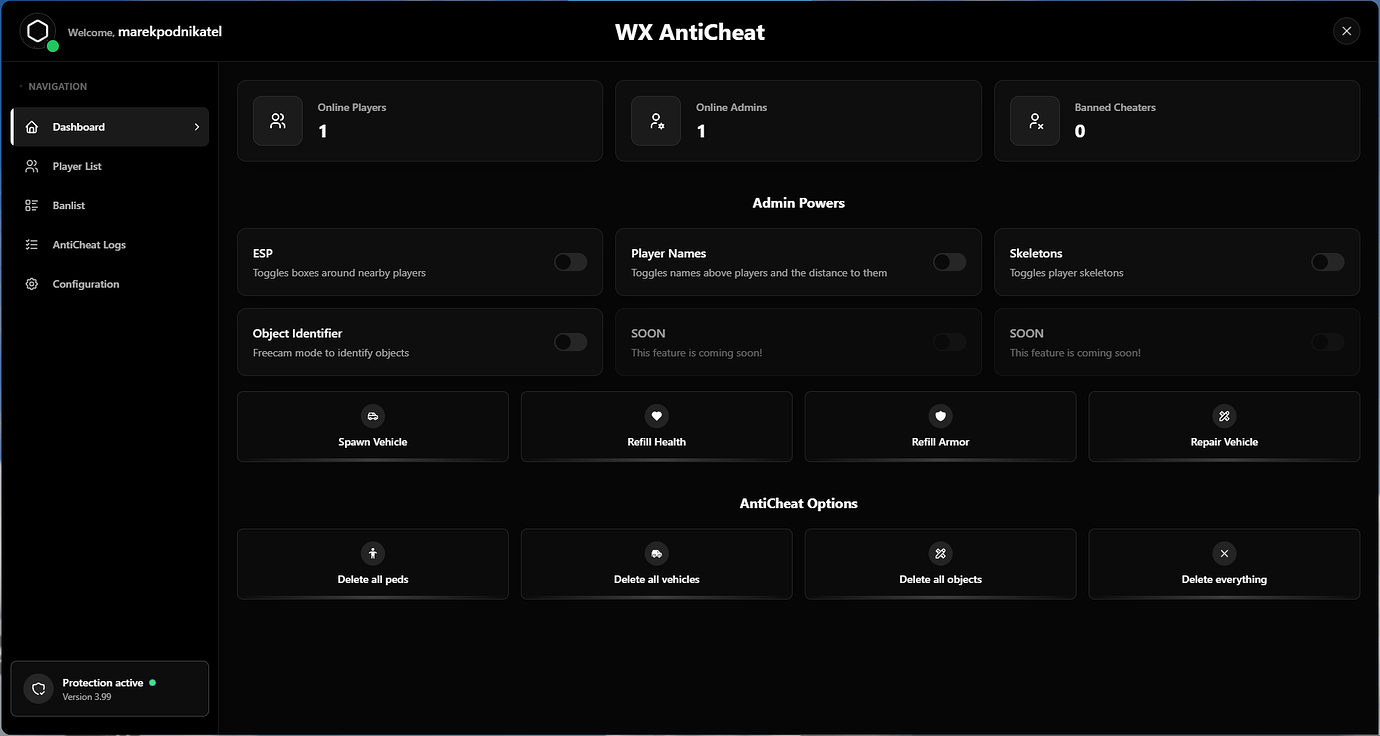The width and height of the screenshot is (1380, 736).
Task: Click the chevron on the Dashboard entry
Action: 197,127
